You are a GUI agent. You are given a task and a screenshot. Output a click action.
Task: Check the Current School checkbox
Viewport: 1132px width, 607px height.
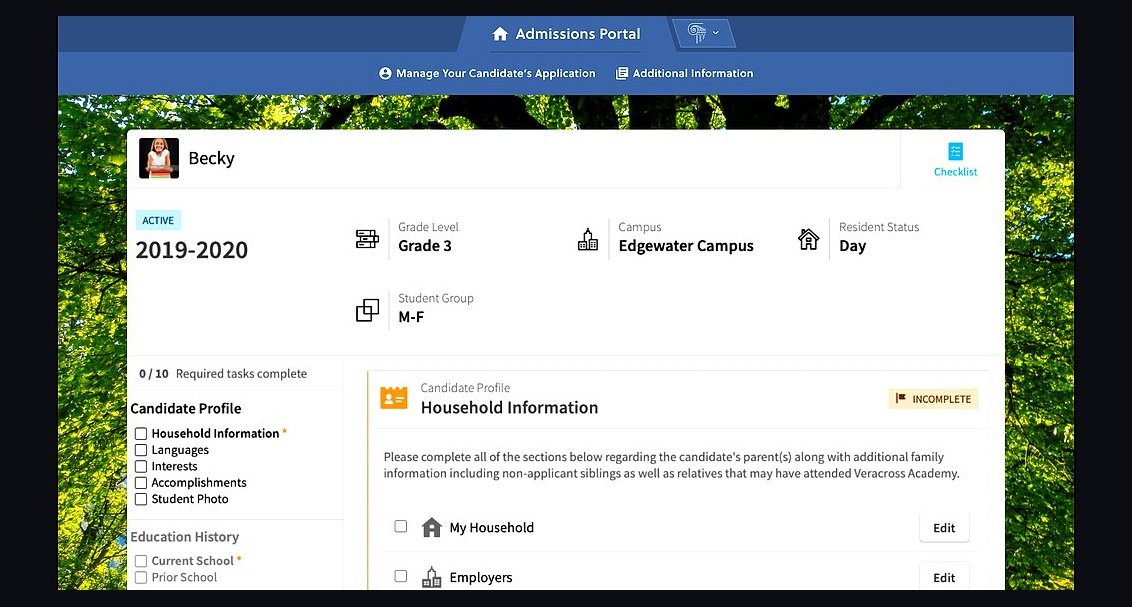click(141, 561)
